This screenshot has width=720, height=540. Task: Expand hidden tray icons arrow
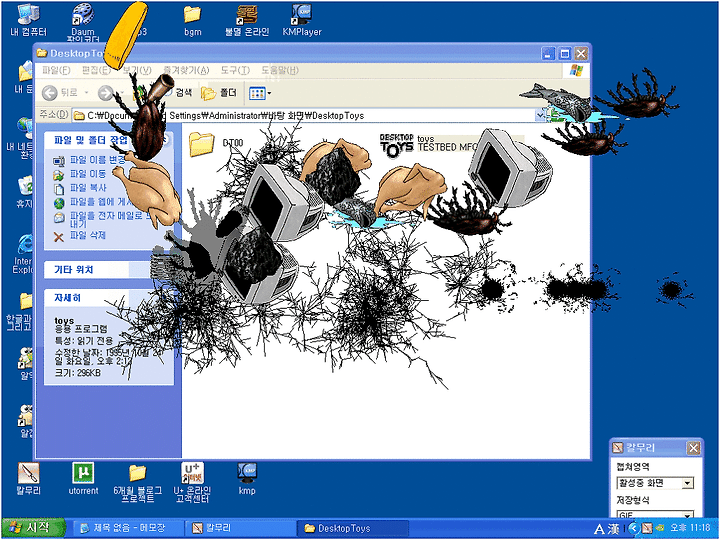[x=633, y=529]
